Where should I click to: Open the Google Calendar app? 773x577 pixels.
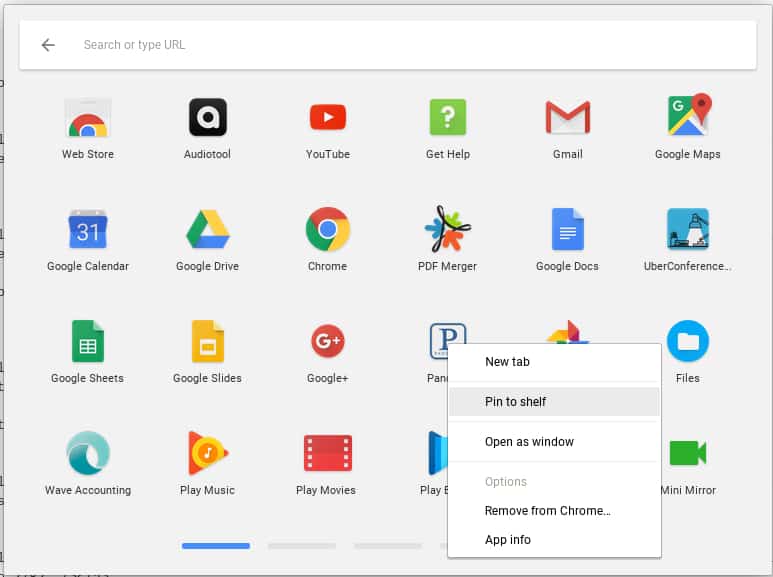(88, 229)
